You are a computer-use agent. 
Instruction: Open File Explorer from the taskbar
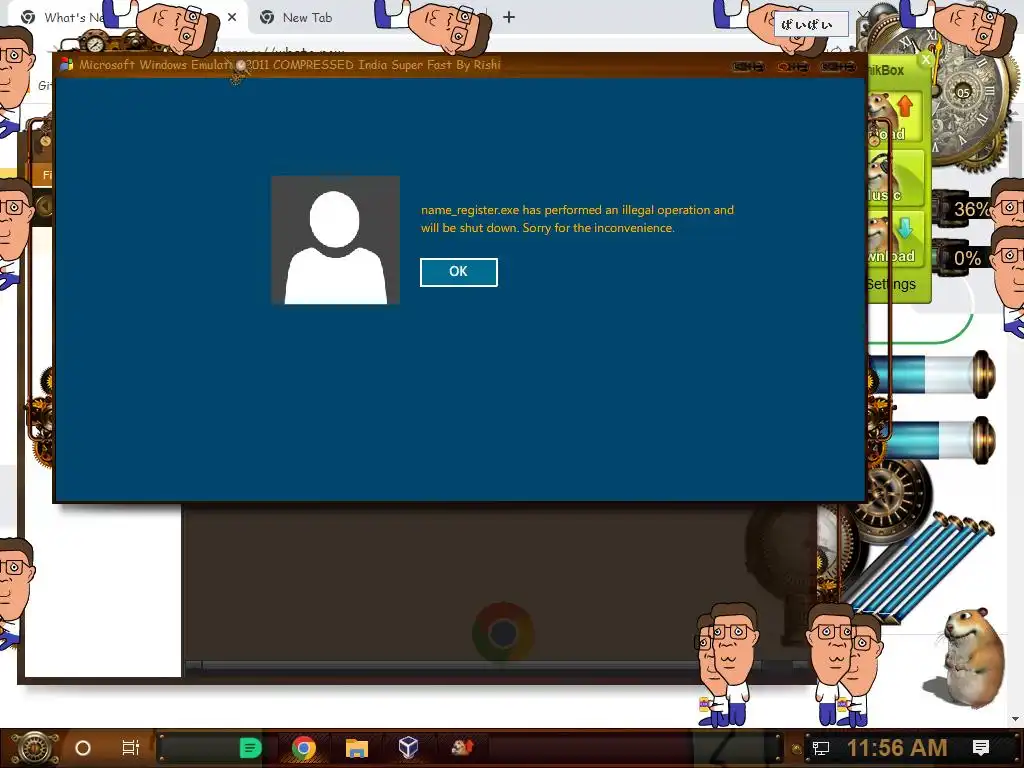point(357,748)
